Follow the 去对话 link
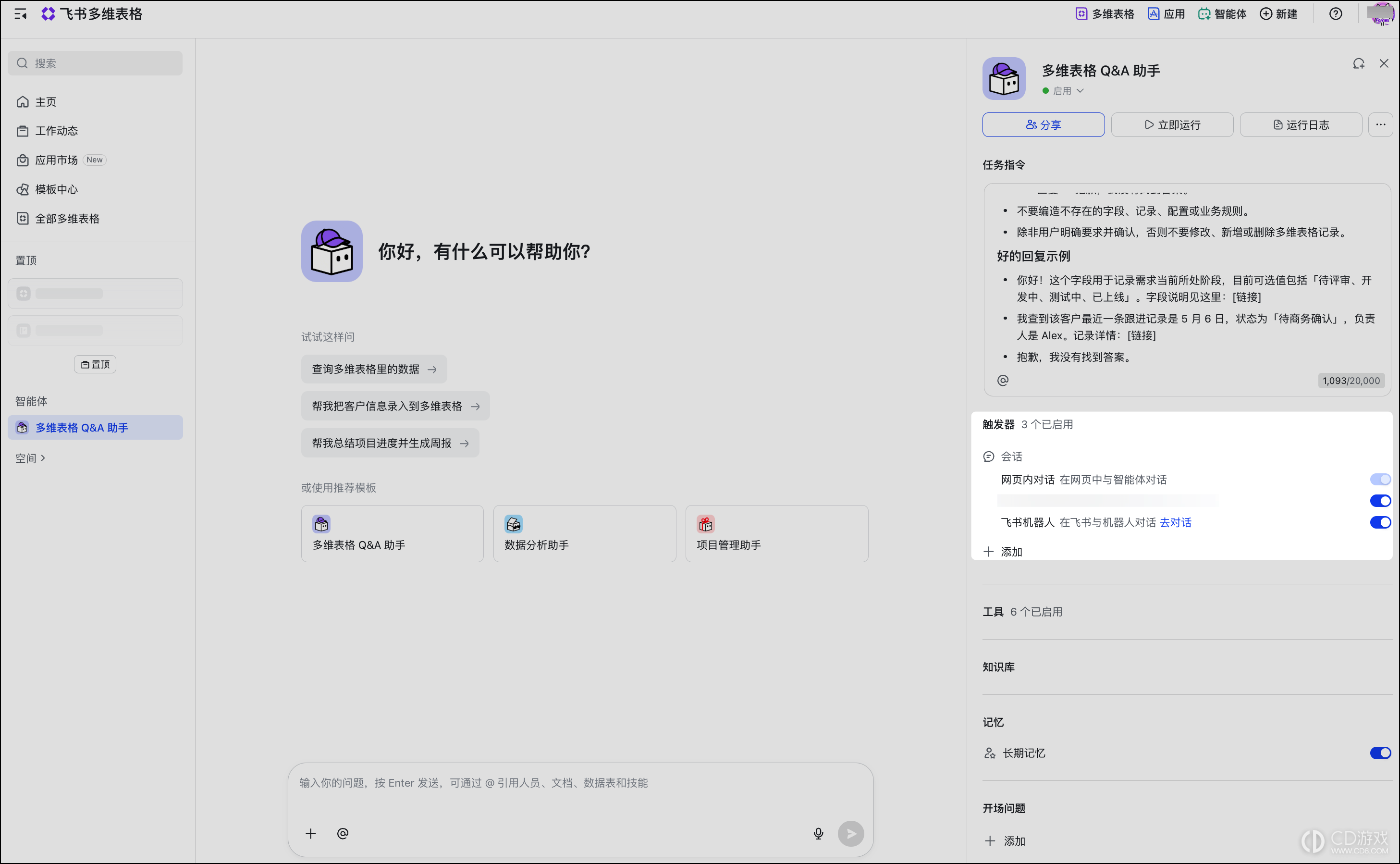 point(1176,522)
